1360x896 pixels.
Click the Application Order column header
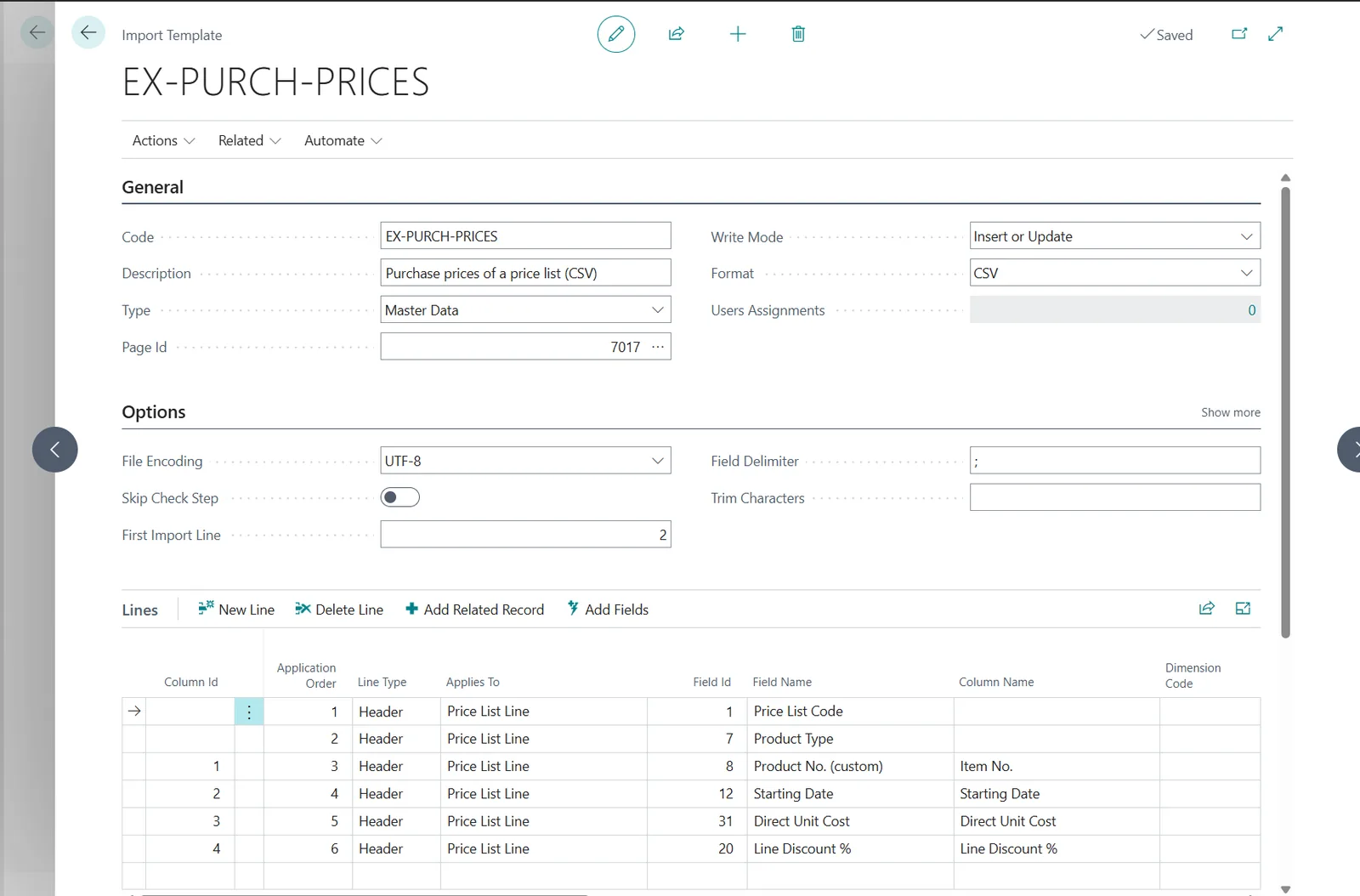coord(306,675)
